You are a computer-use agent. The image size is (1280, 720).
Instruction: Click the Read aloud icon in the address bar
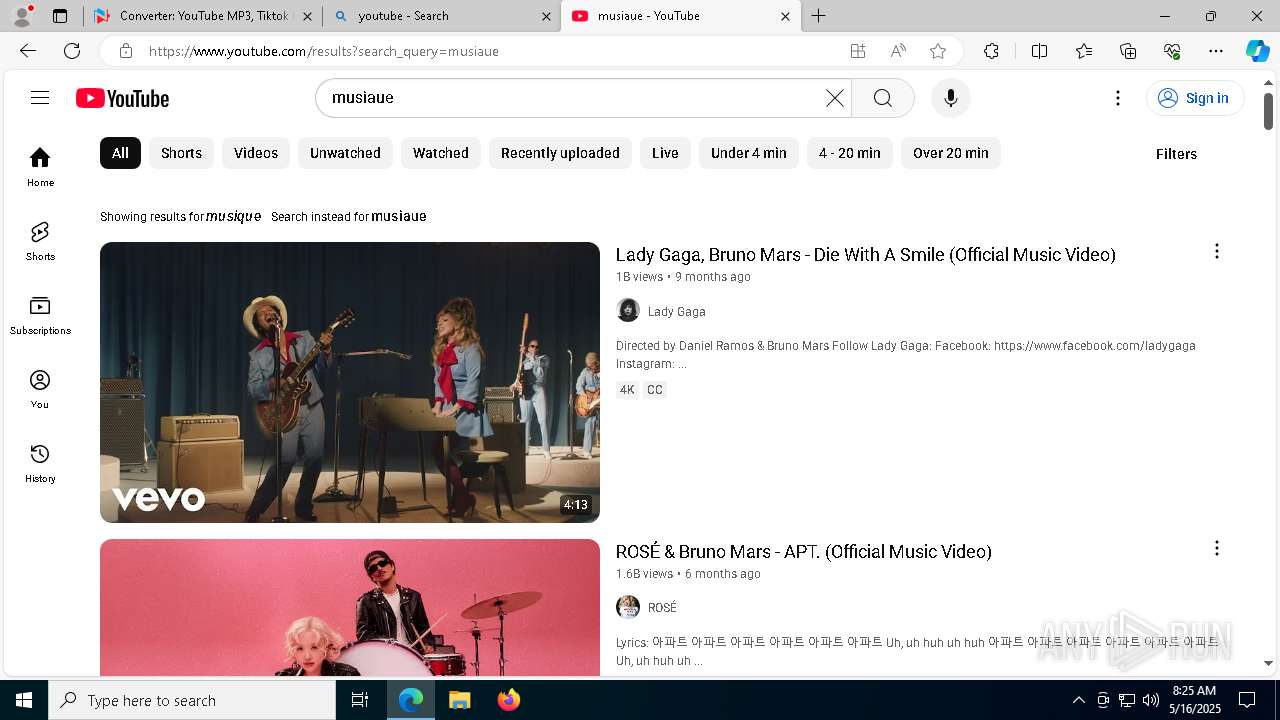[x=898, y=51]
